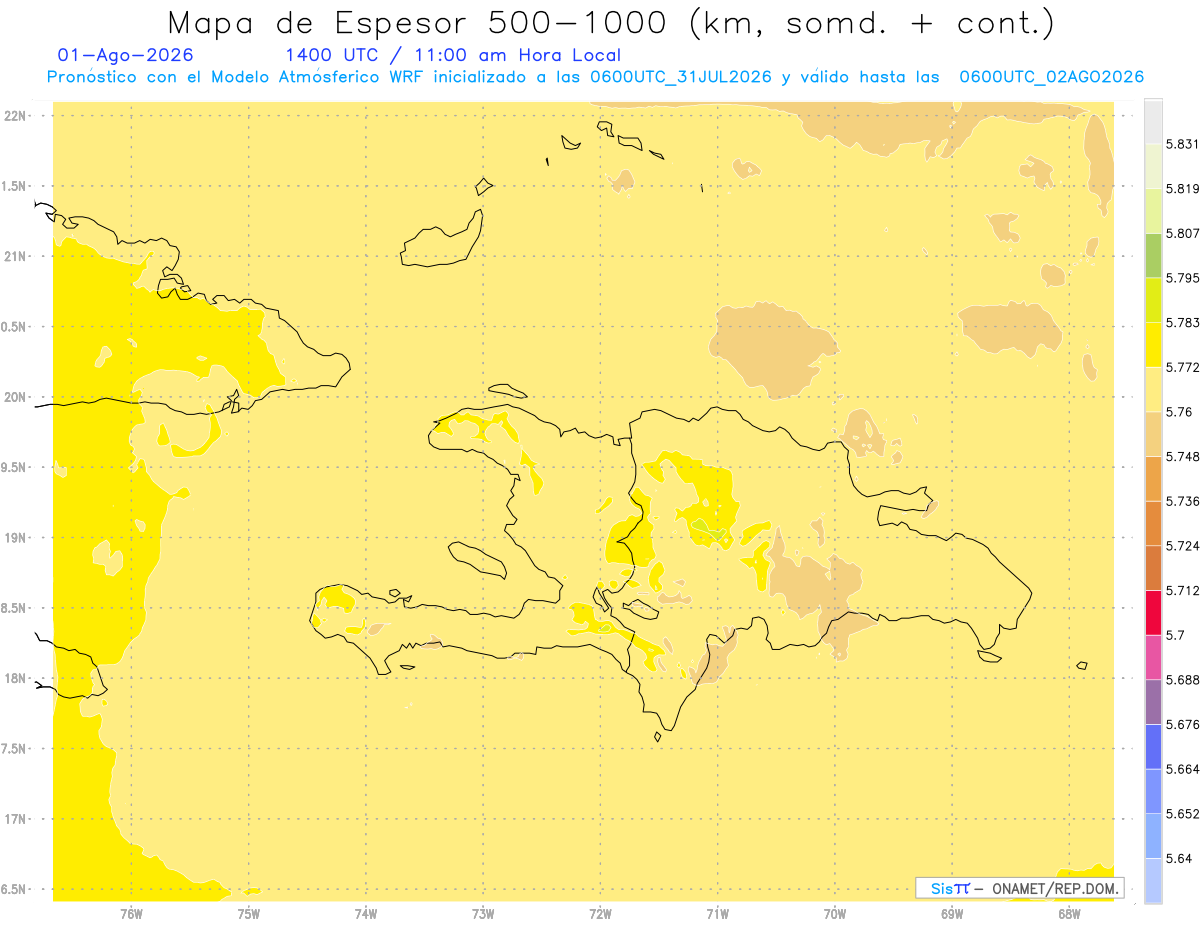Click the 71W longitude label

click(x=717, y=913)
